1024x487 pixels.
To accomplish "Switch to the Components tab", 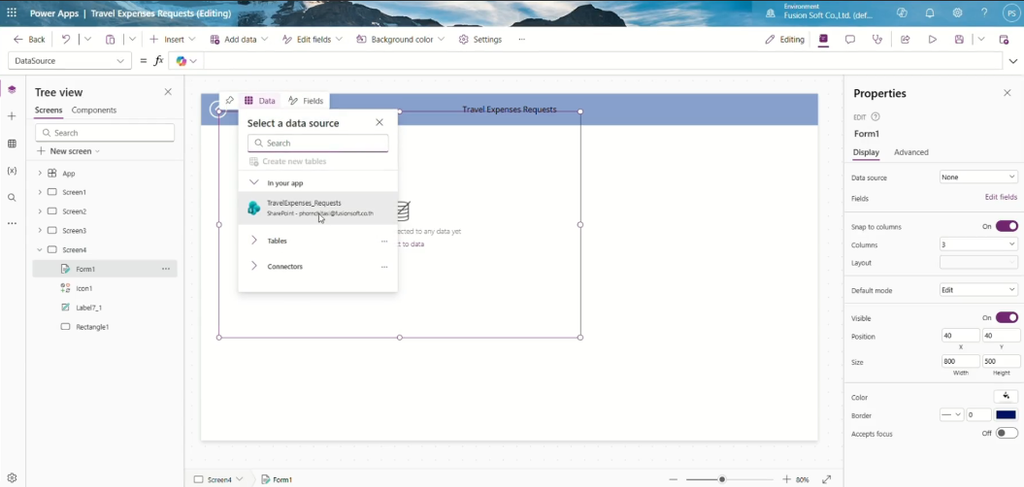I will tap(94, 110).
